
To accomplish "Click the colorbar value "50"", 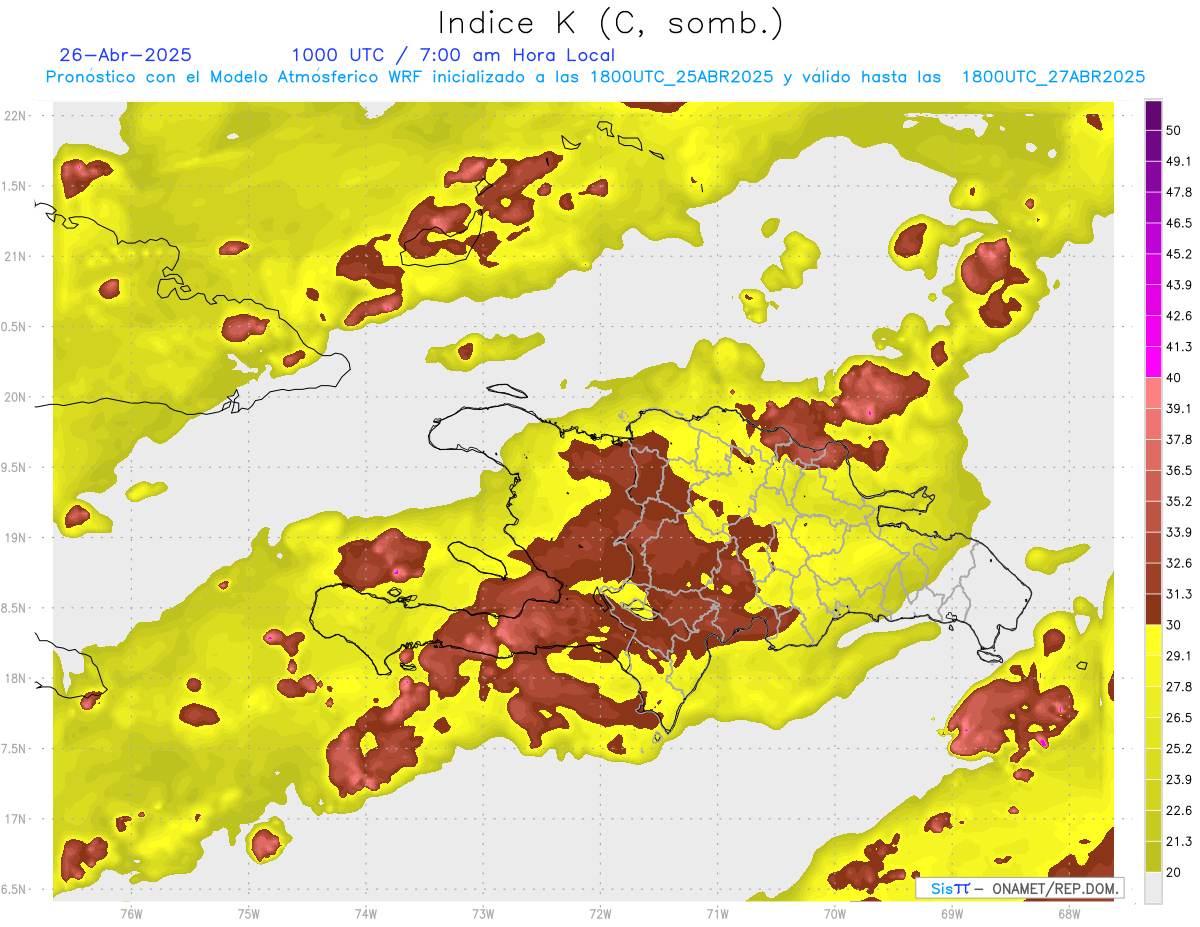I will (x=1175, y=130).
